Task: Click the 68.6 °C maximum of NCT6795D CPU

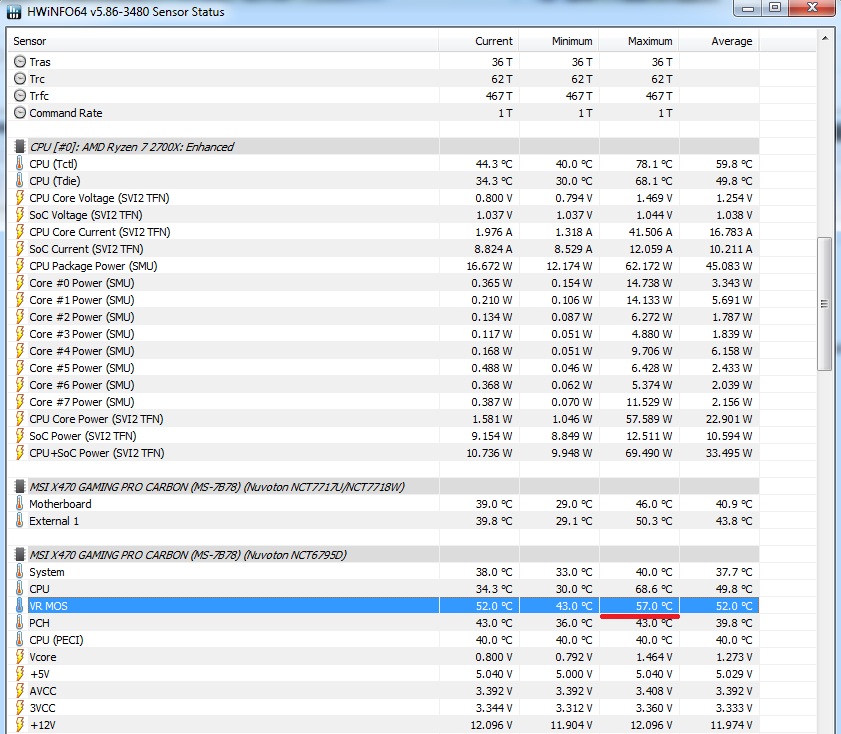Action: (654, 589)
